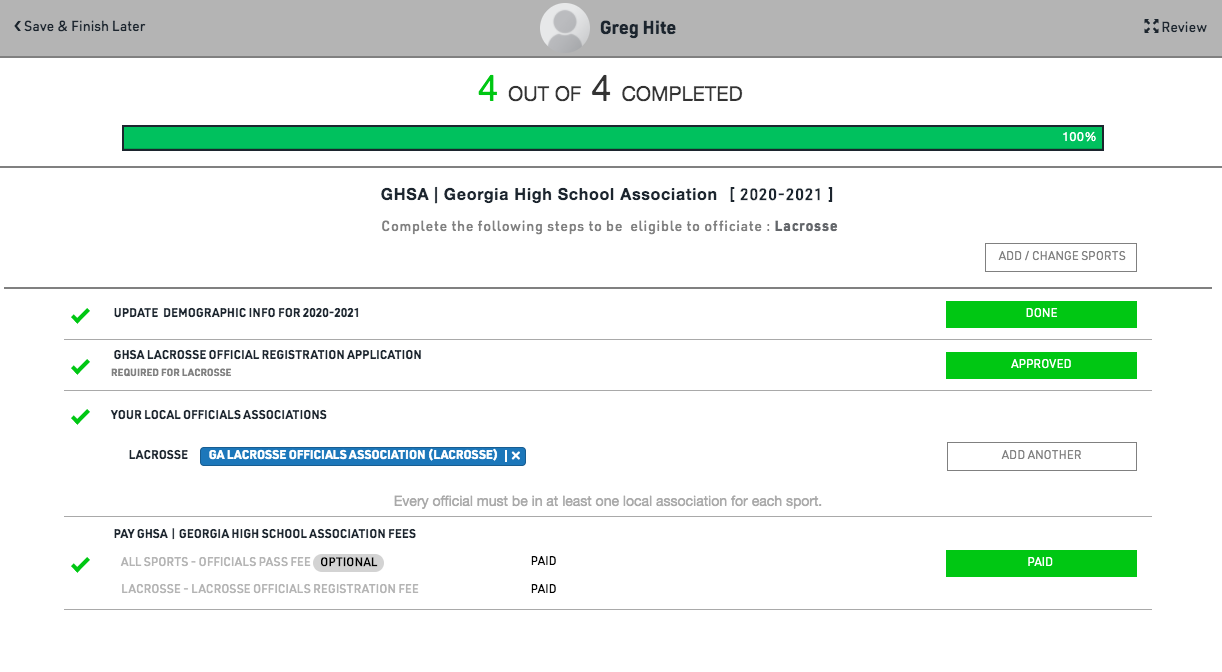1222x672 pixels.
Task: Click Your Local Officials Associations heading
Action: click(x=219, y=415)
